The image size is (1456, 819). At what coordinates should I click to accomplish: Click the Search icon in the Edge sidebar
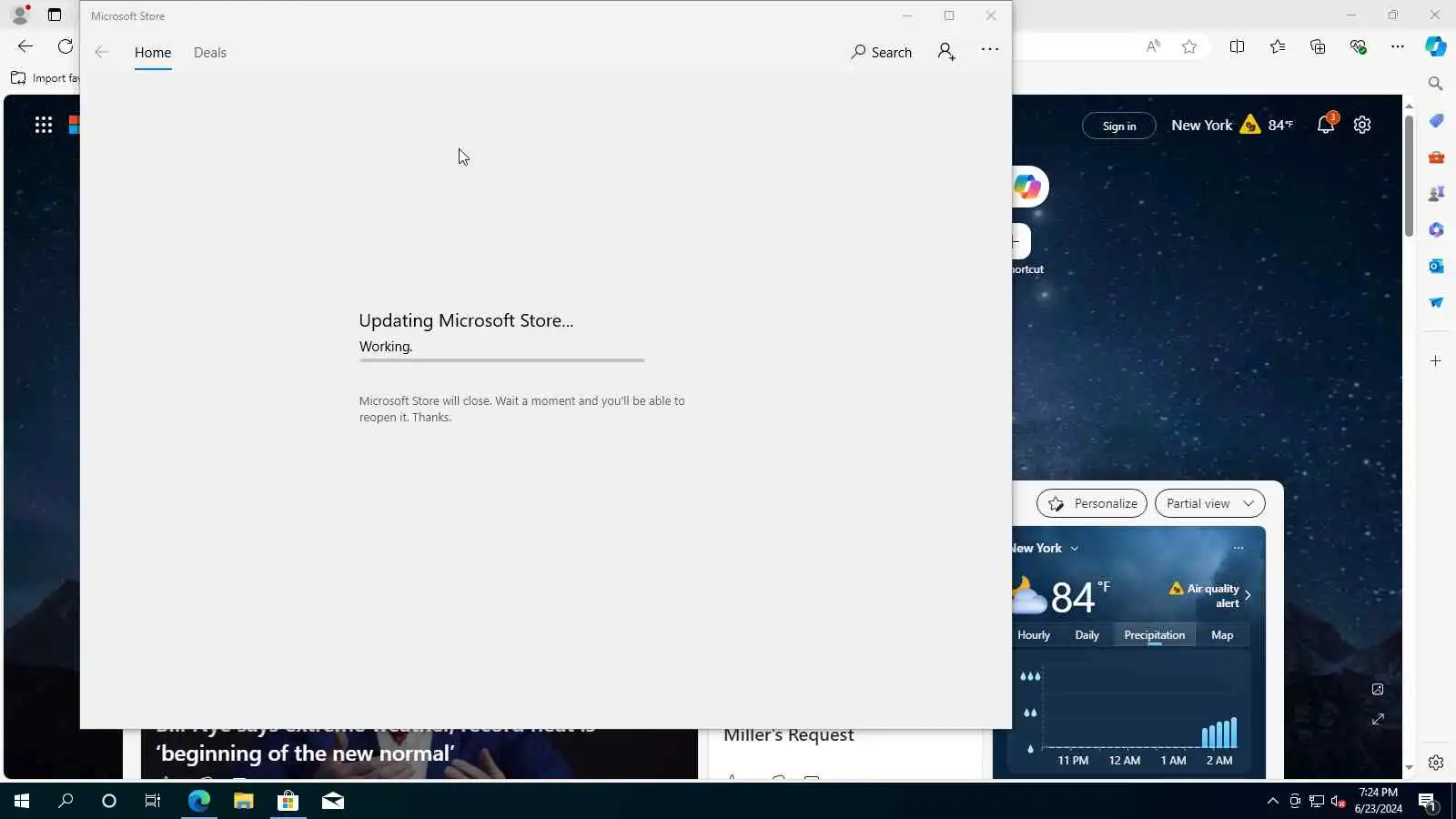point(1436,84)
